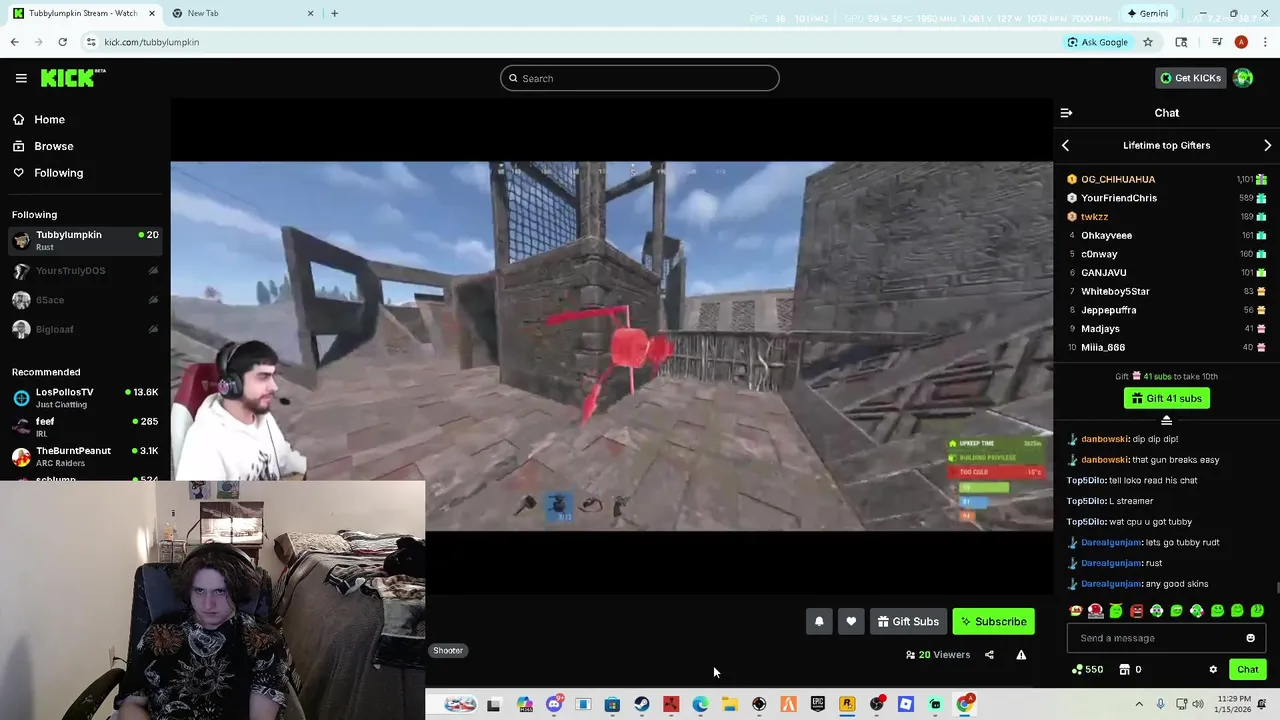
Task: Open the Chrome three-dot menu
Action: click(1265, 42)
